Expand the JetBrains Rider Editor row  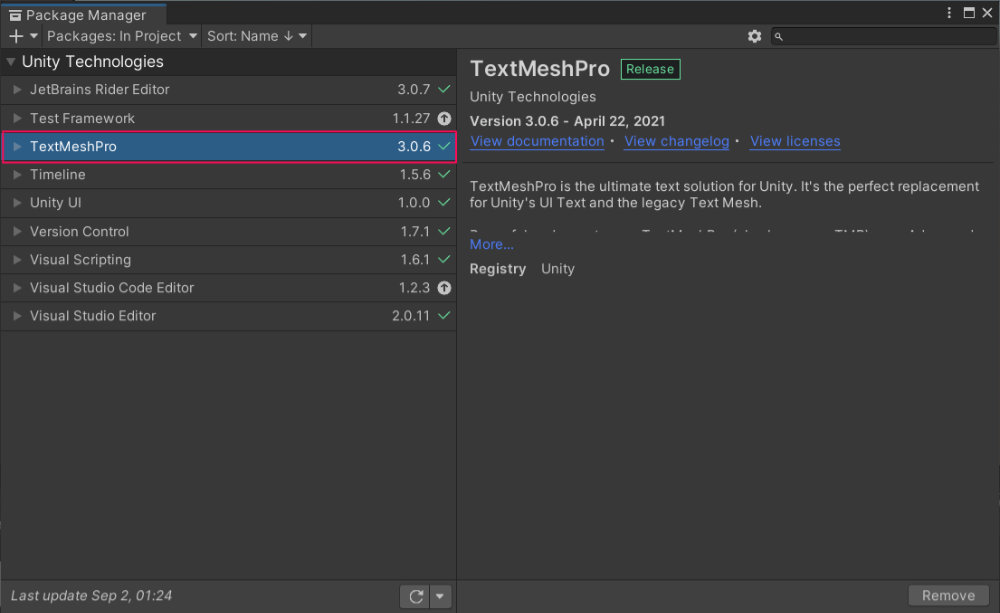(17, 90)
